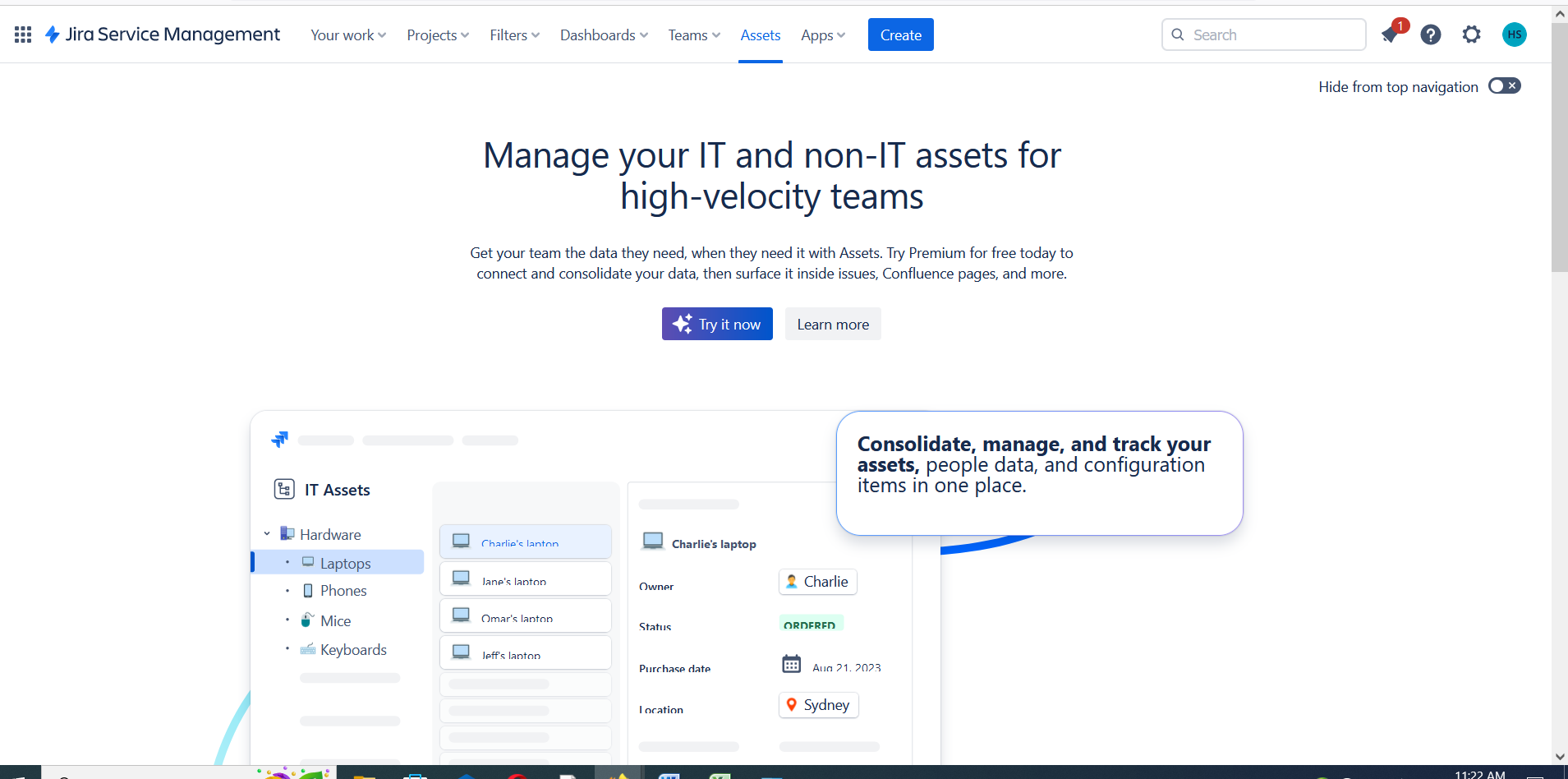Image resolution: width=1568 pixels, height=779 pixels.
Task: Open the Settings gear icon
Action: click(1472, 35)
